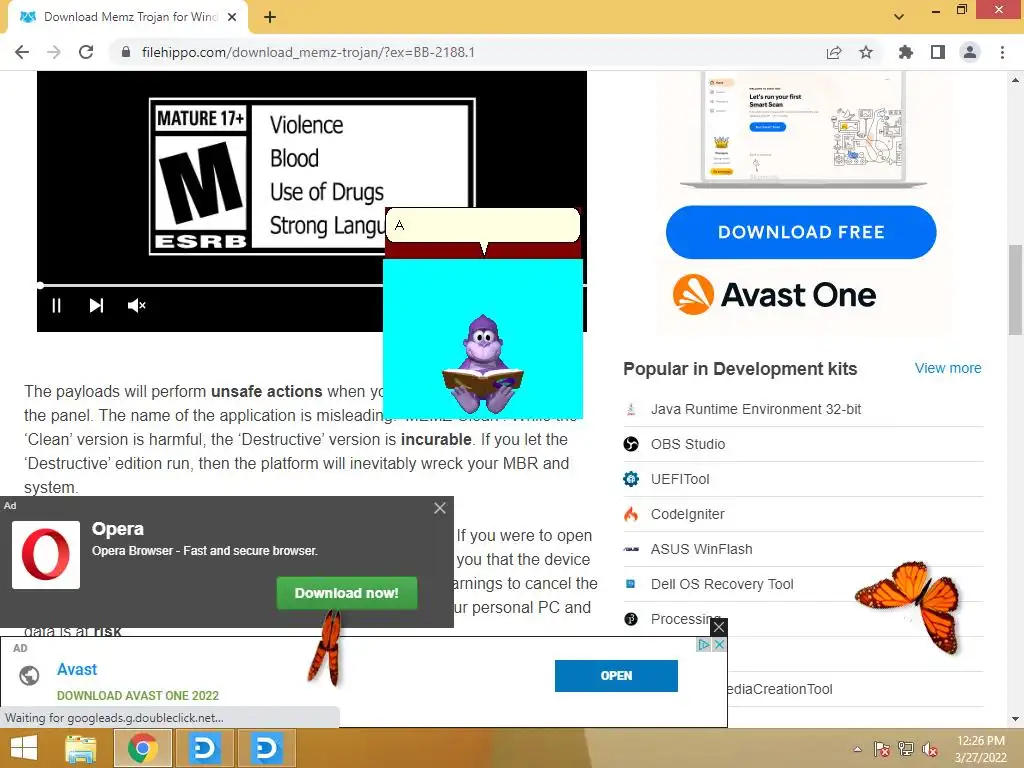
Task: Unmute the video player
Action: 136,306
